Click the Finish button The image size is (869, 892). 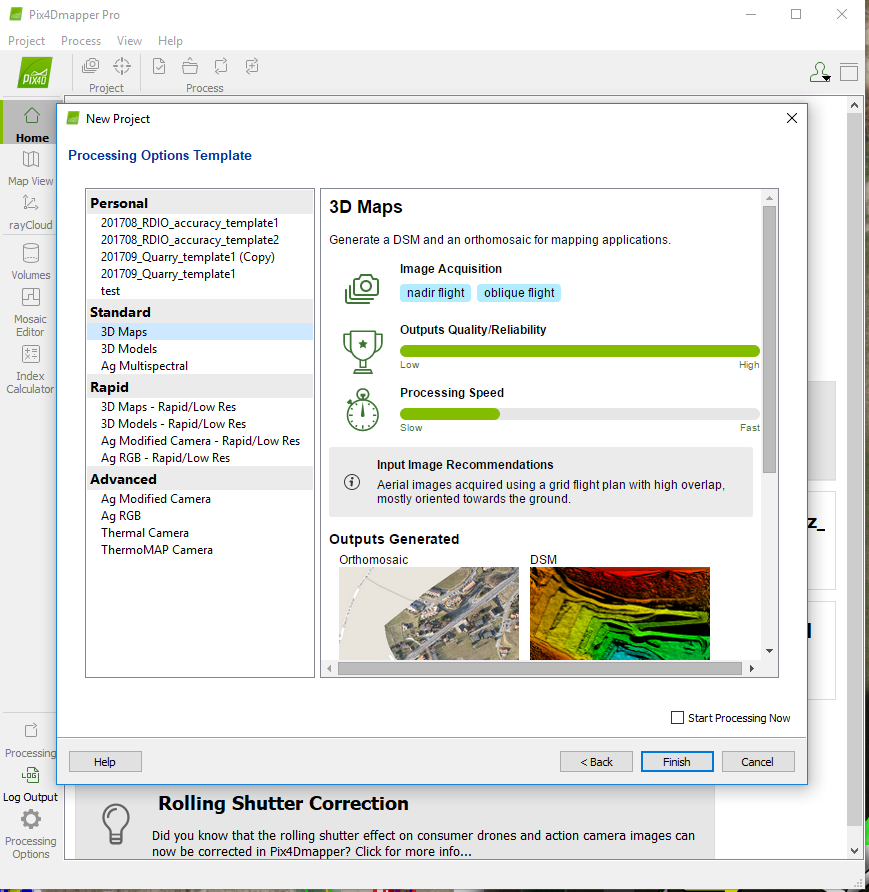677,761
